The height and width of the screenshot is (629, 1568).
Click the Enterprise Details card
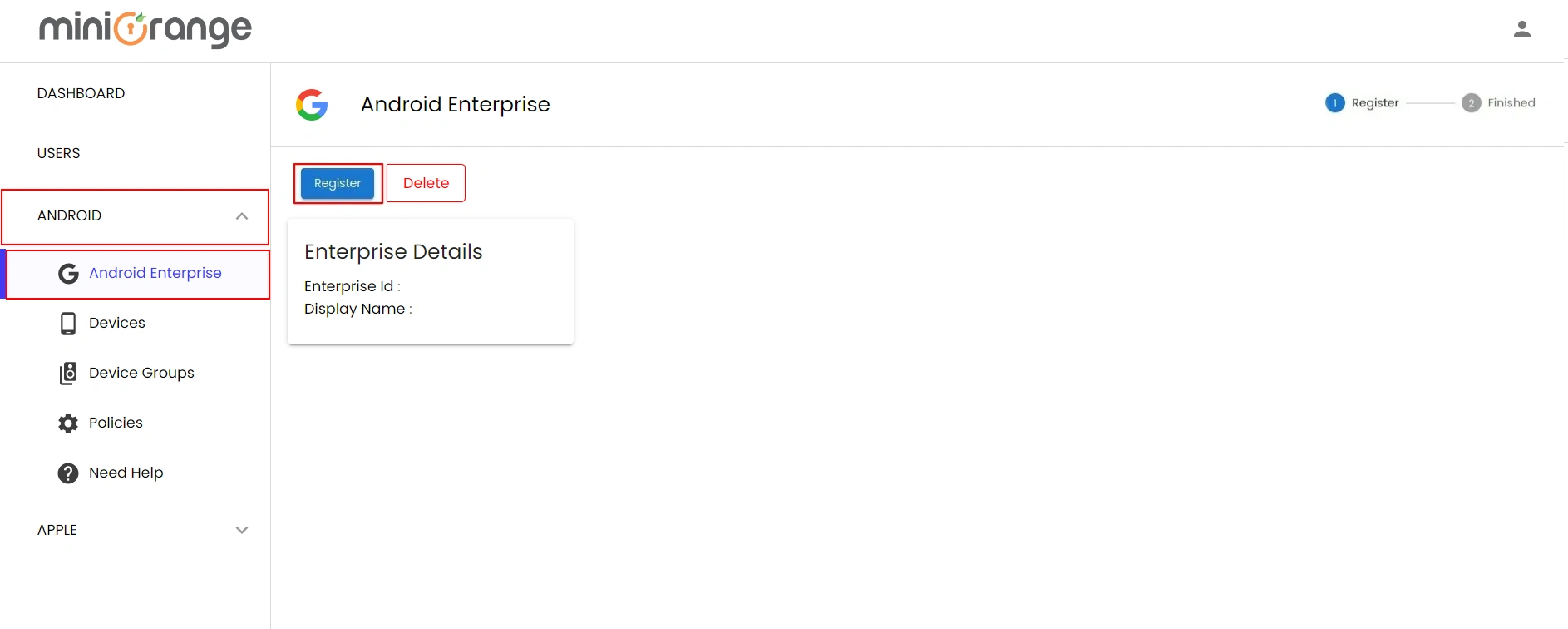pyautogui.click(x=430, y=280)
